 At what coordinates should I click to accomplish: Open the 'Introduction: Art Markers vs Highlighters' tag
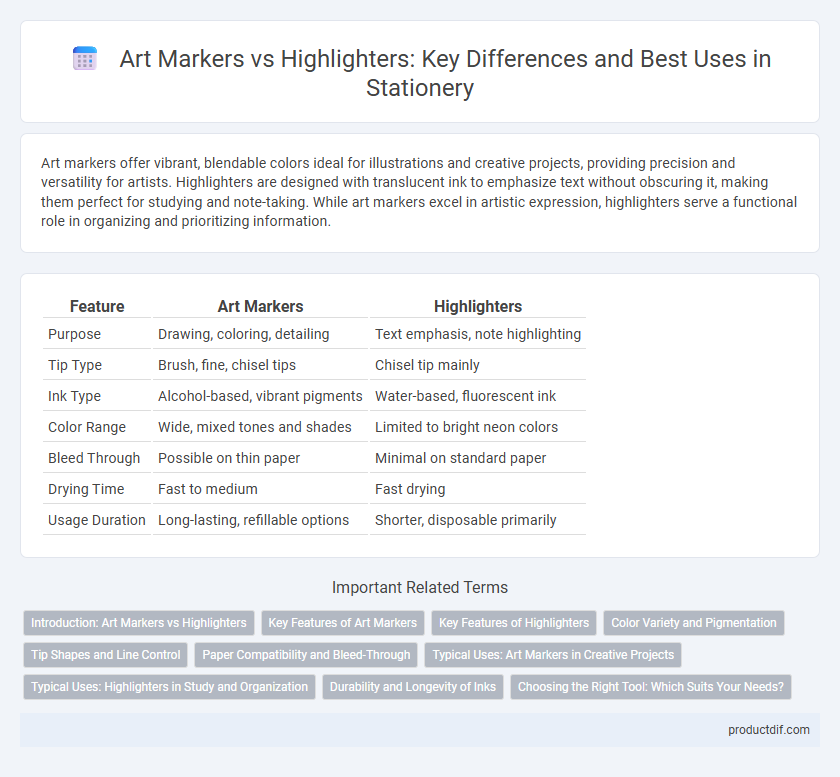click(x=139, y=623)
